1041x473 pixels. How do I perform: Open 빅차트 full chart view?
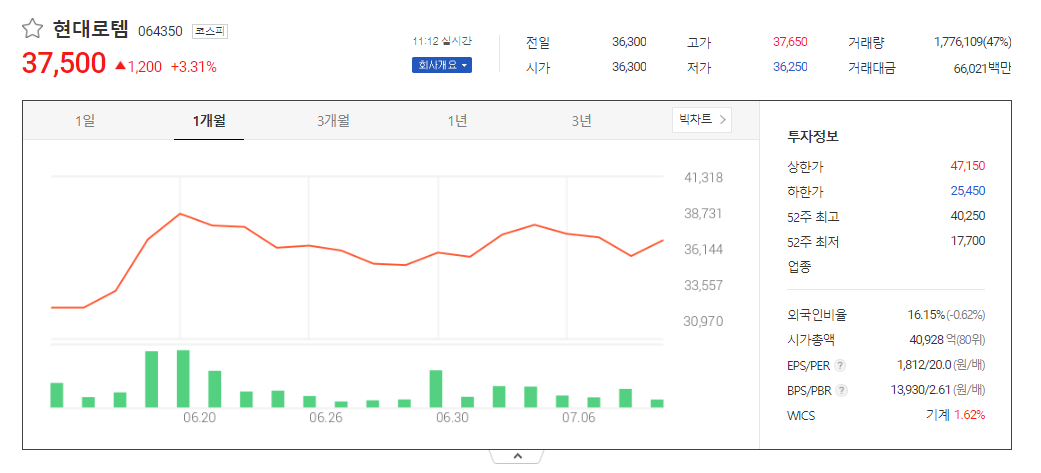click(x=702, y=120)
